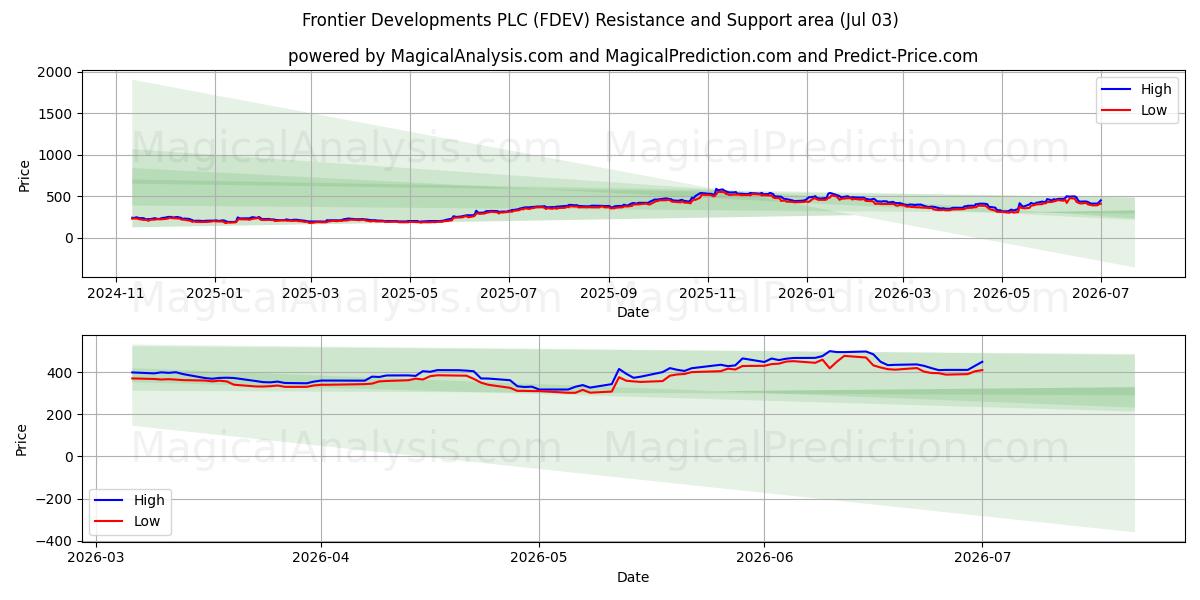Click the top chart x-axis tick 2025-03
The image size is (1200, 600).
tap(310, 293)
